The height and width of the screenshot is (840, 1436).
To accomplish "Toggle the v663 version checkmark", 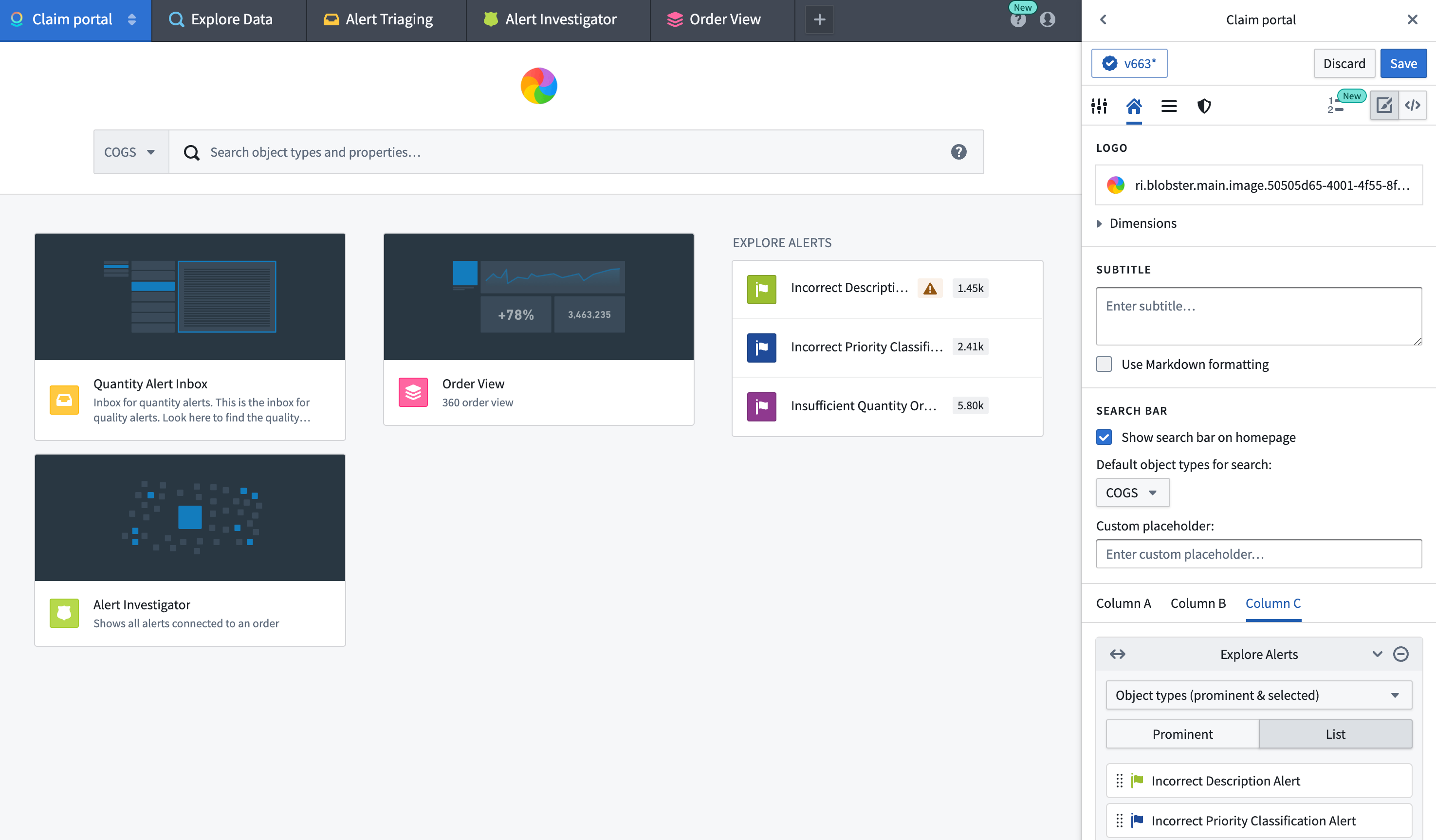I will point(1111,63).
